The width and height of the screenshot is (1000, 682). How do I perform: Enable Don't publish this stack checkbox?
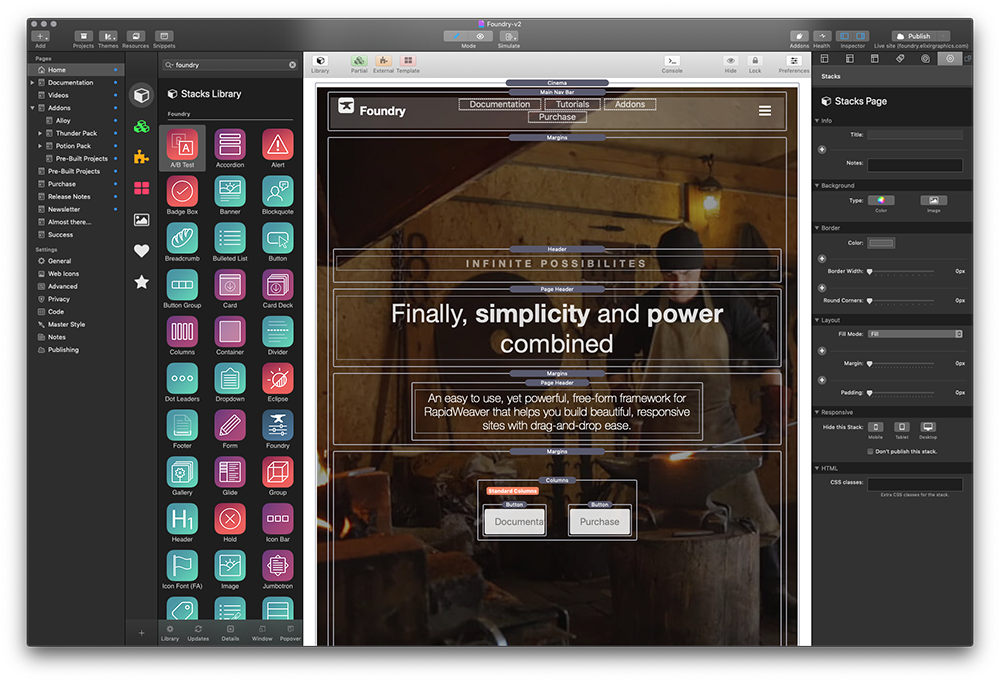tap(871, 452)
